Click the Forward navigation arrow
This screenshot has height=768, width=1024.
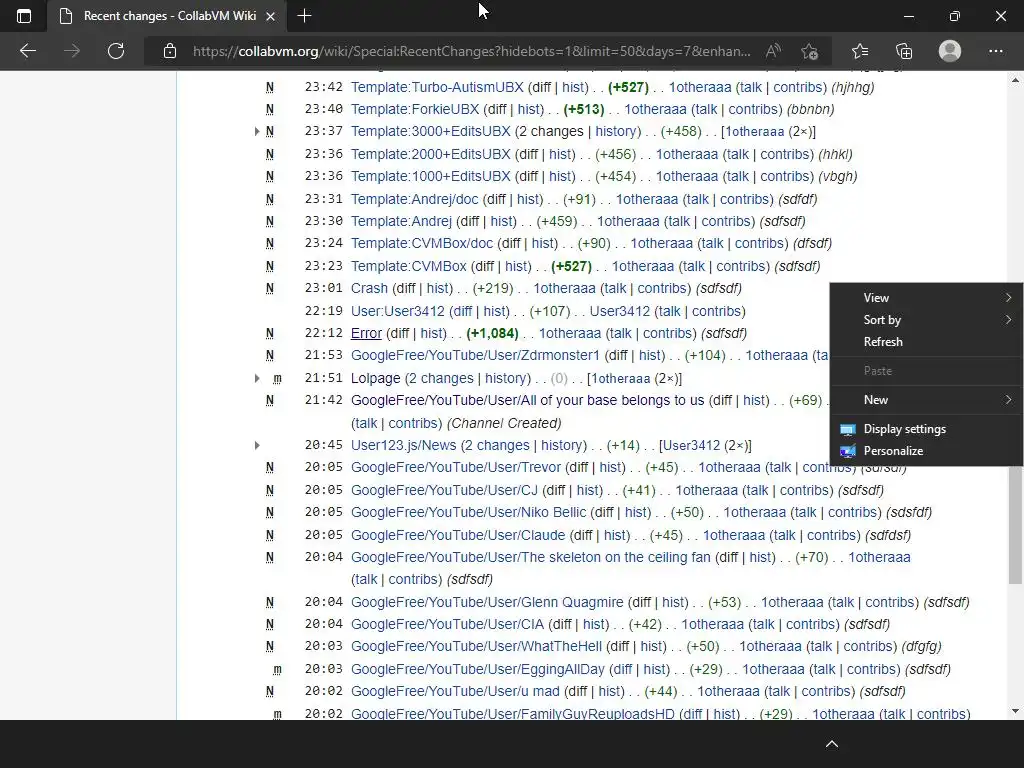pos(72,51)
